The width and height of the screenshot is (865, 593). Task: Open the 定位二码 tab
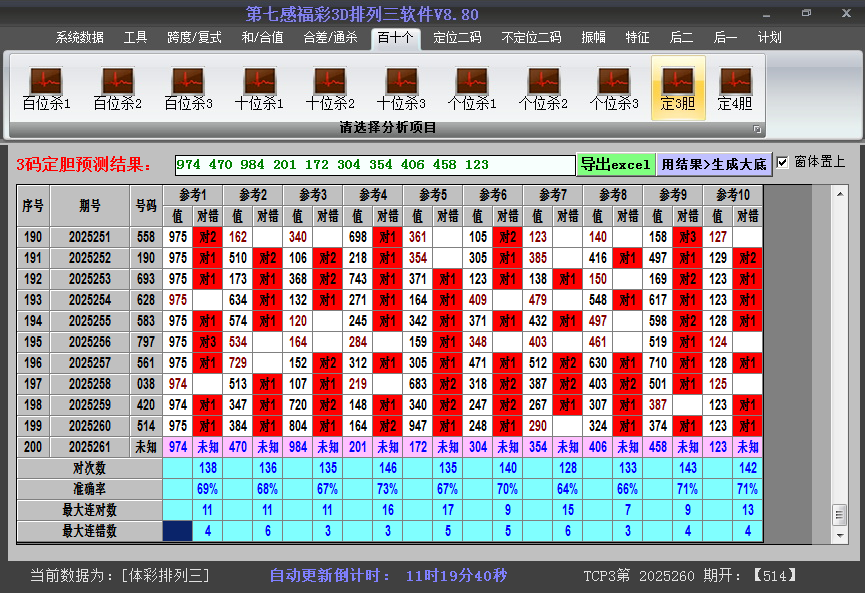(457, 37)
